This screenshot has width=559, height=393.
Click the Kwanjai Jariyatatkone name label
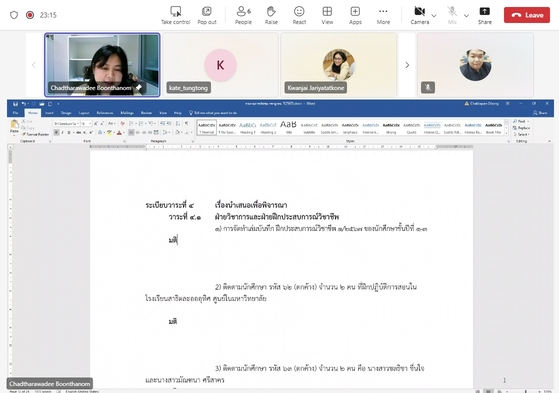point(316,88)
